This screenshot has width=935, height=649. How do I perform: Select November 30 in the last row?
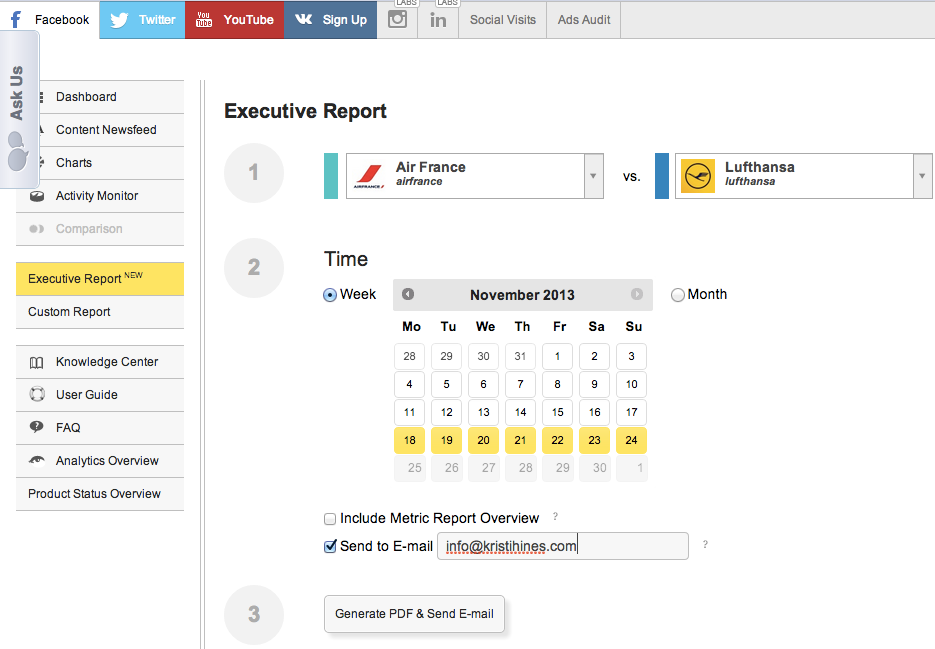(595, 468)
